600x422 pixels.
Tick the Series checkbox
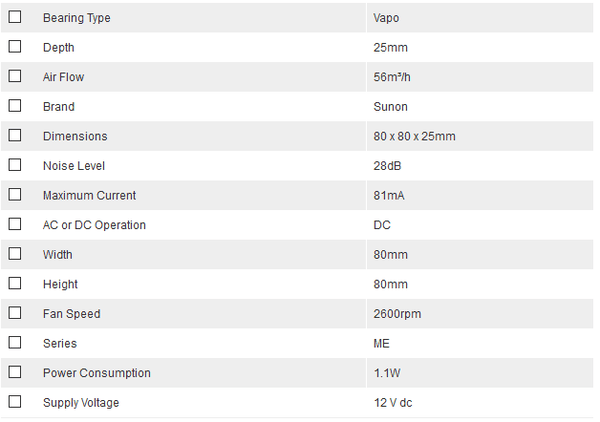[x=15, y=342]
